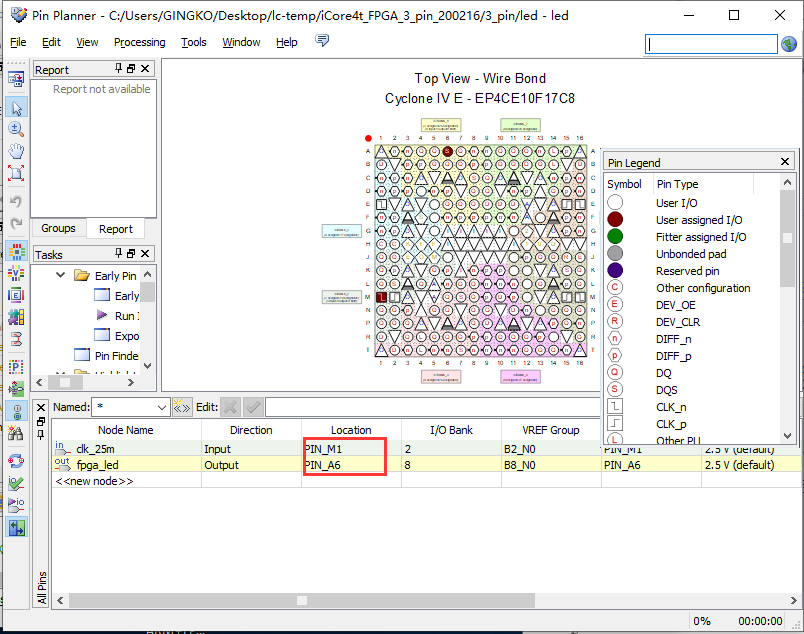Open the Processing menu
This screenshot has width=804, height=634.
(139, 42)
